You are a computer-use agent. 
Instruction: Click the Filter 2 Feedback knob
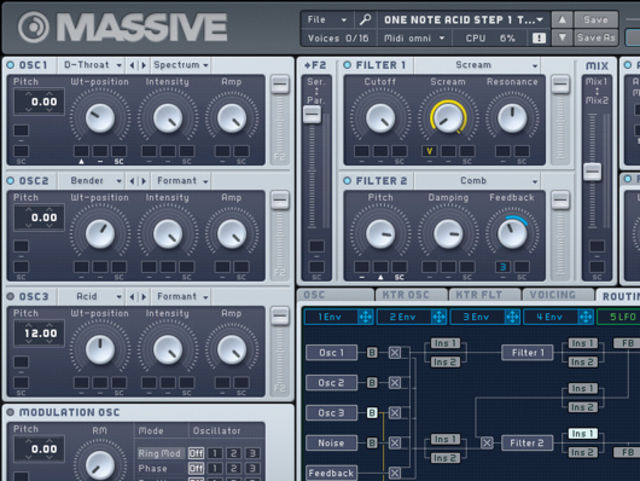(x=512, y=234)
